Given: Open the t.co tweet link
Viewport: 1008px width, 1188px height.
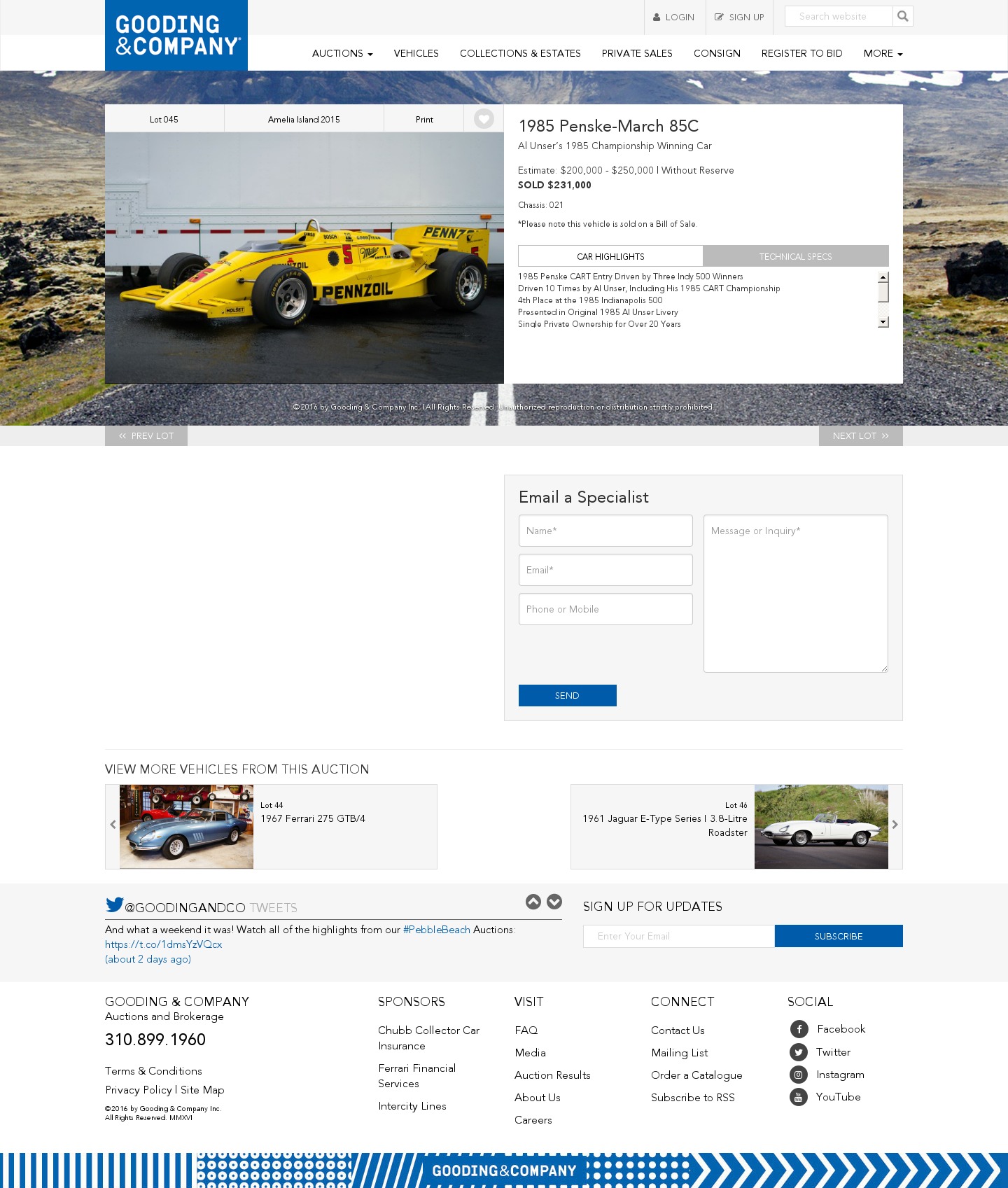Looking at the screenshot, I should pyautogui.click(x=163, y=944).
